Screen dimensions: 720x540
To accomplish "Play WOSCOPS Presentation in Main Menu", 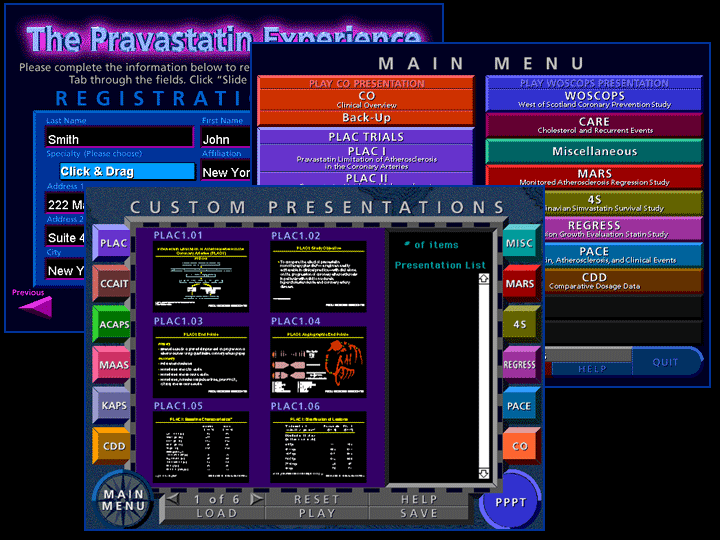I will click(594, 83).
